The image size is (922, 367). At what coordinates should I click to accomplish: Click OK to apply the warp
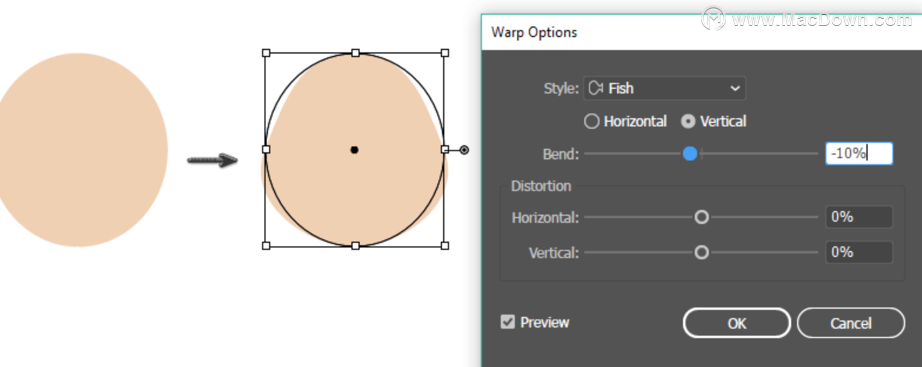(737, 323)
